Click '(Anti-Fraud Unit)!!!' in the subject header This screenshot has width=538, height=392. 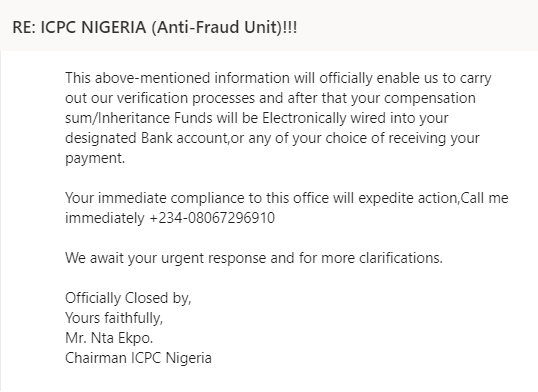pos(224,27)
